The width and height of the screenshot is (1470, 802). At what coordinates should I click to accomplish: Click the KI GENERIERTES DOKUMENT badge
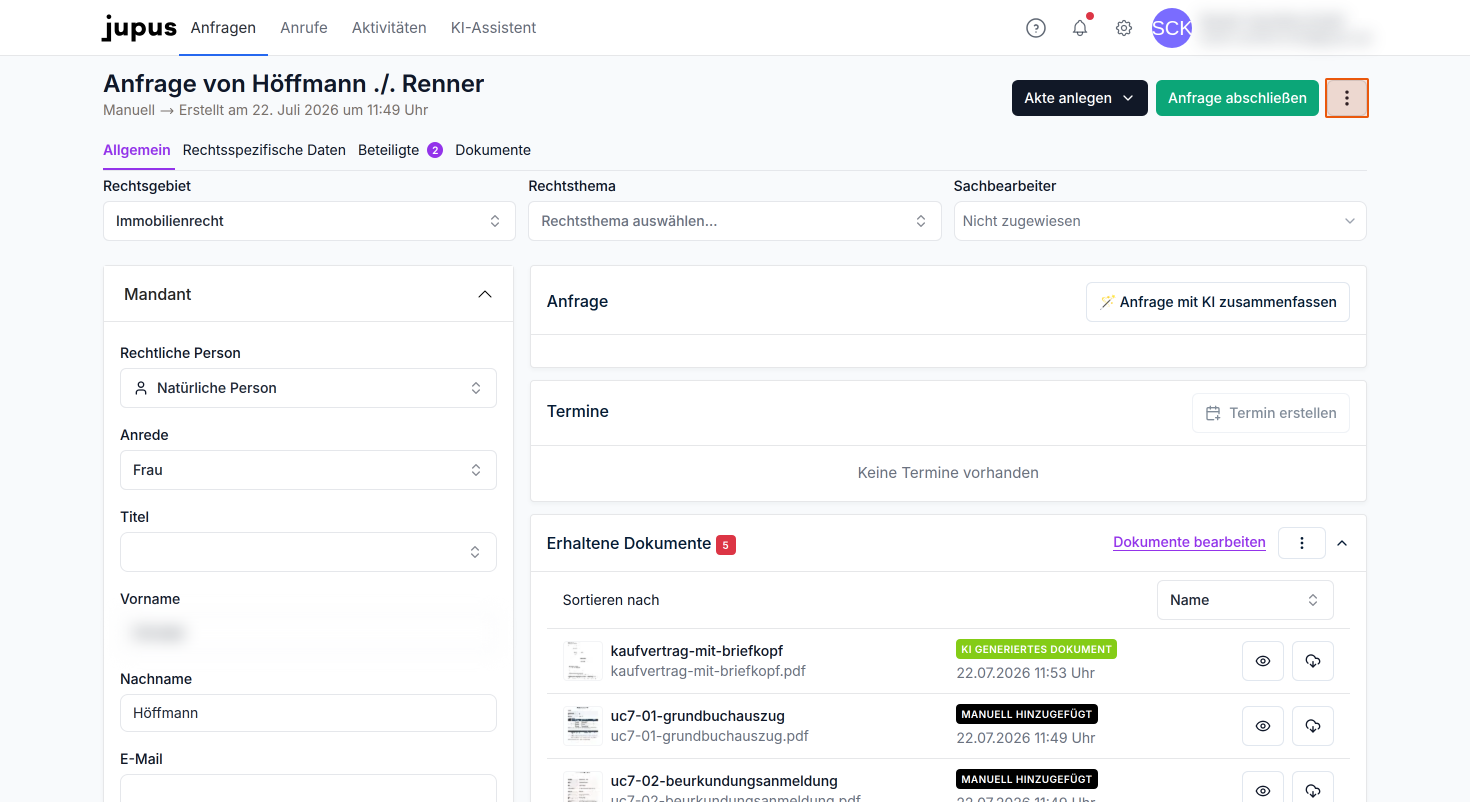click(x=1036, y=649)
